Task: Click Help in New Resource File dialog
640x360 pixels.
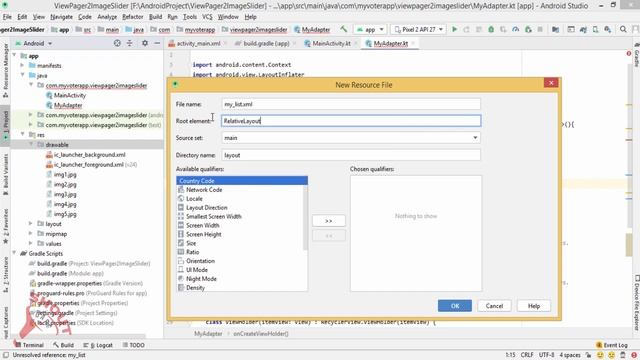Action: click(x=534, y=306)
